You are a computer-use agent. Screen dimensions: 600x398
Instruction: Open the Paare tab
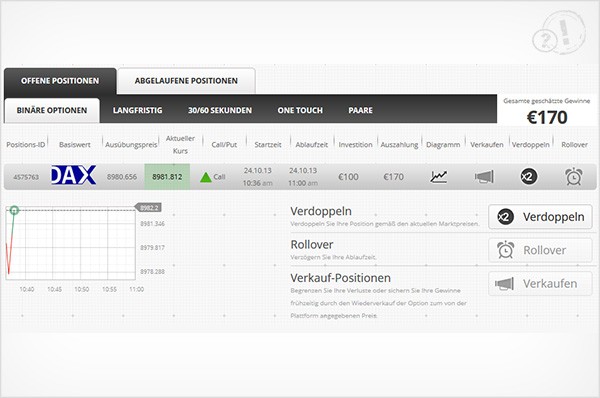pos(360,111)
